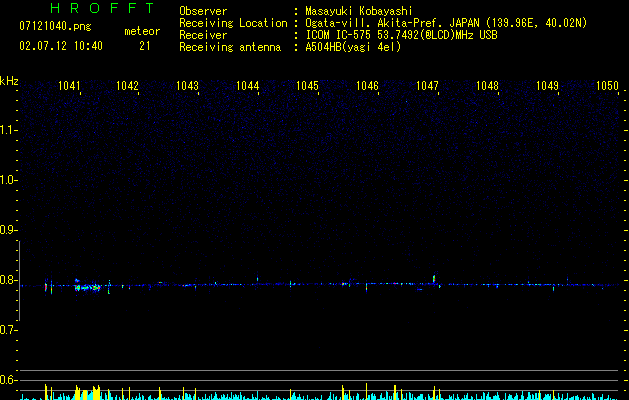
Task: Click the Receiving antenna A504HB text
Action: (x=353, y=47)
